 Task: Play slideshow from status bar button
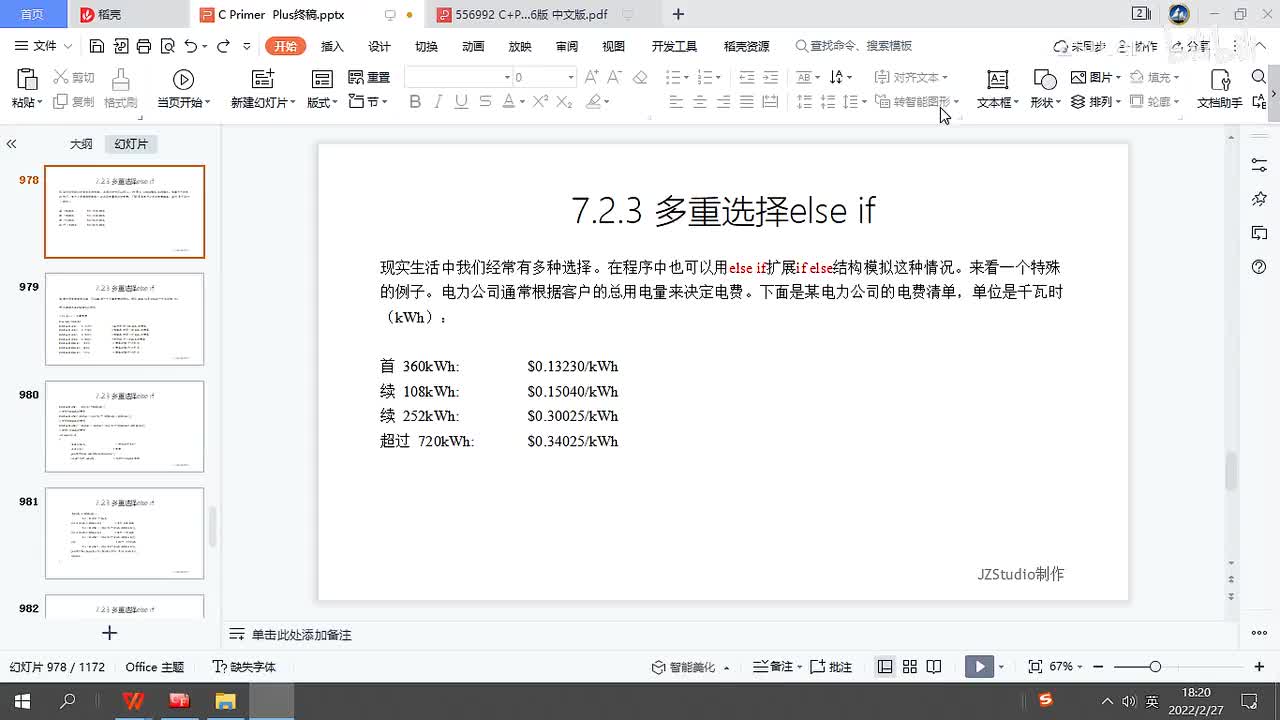(x=980, y=666)
